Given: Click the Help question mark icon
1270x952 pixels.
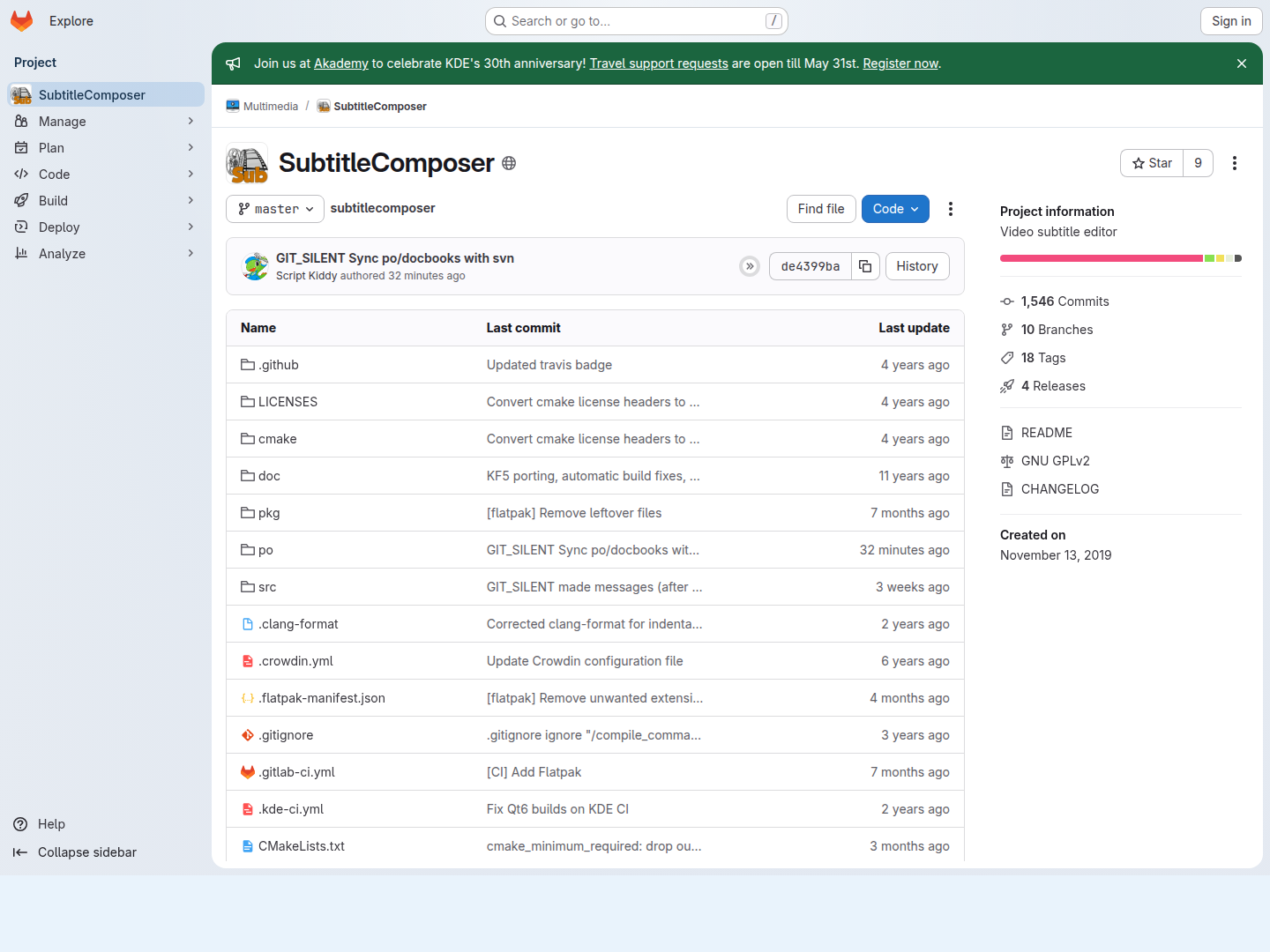Looking at the screenshot, I should 20,824.
